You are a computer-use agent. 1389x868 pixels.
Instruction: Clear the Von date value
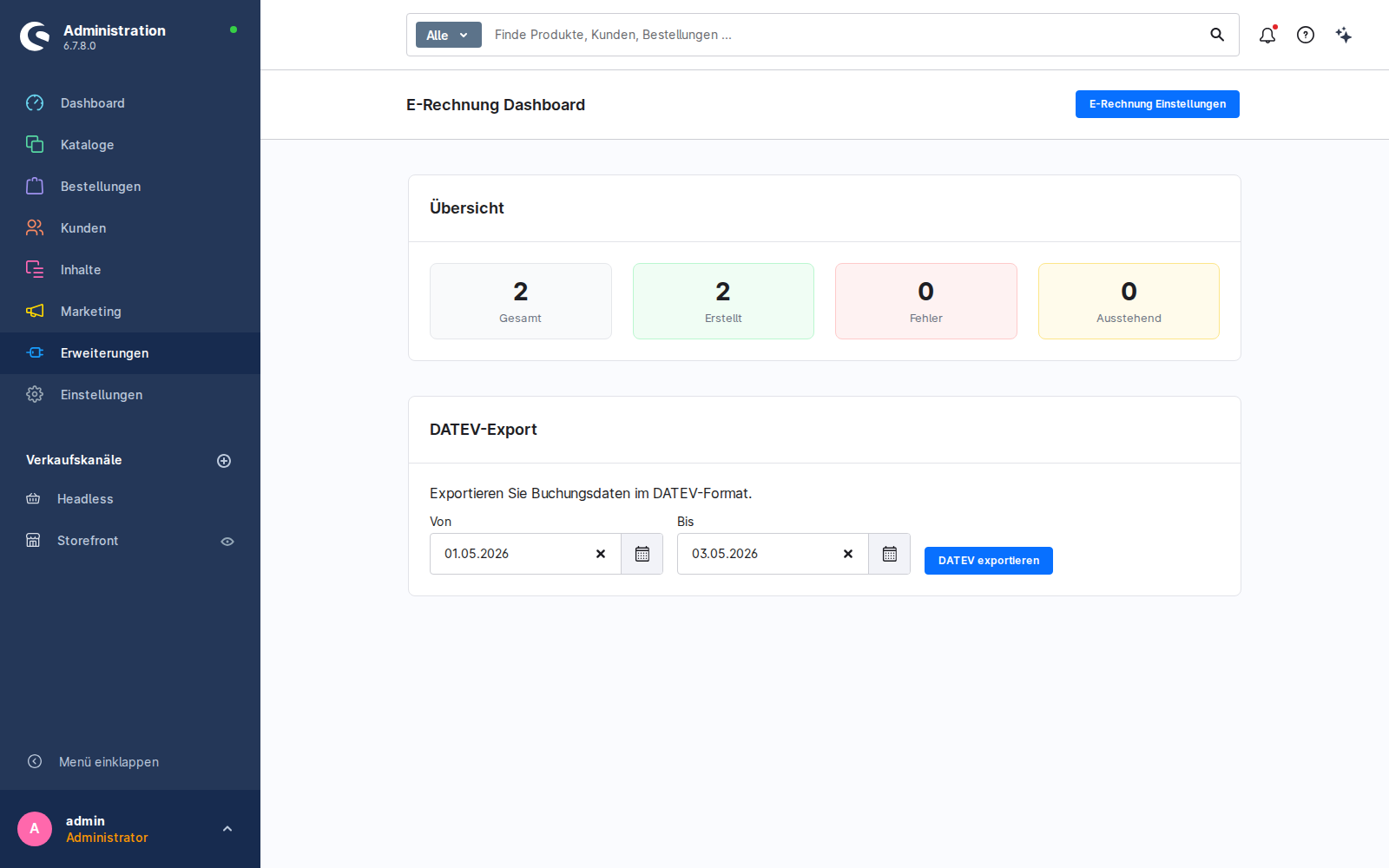click(601, 554)
